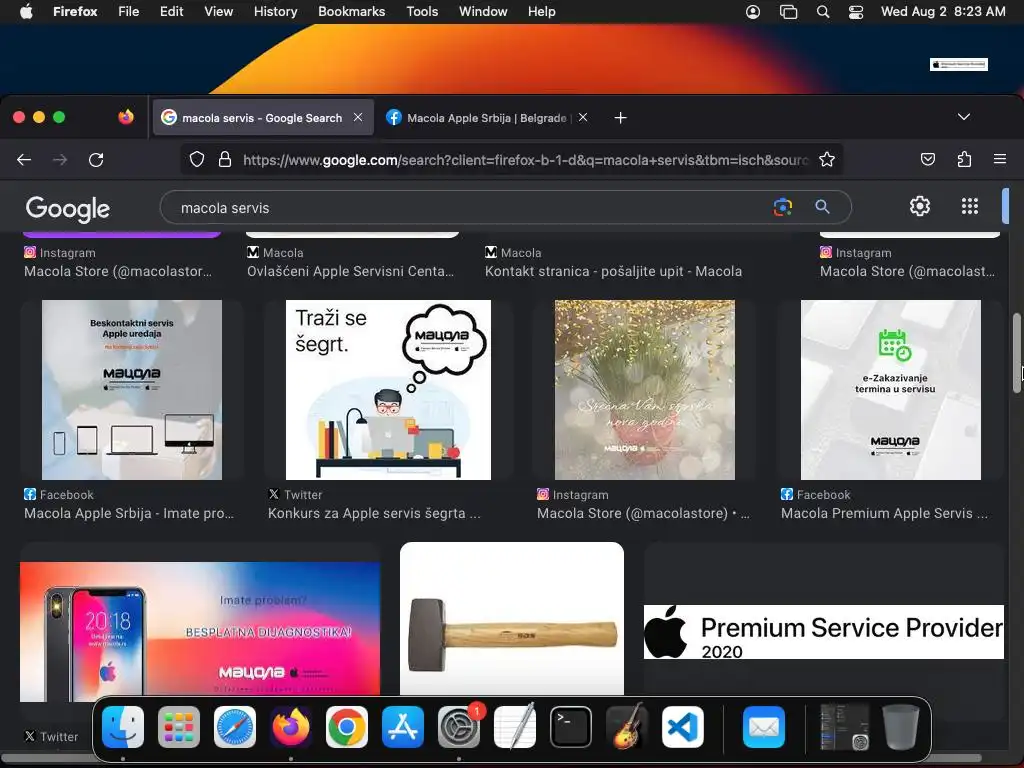Open tracking protection shield in address bar
The height and width of the screenshot is (768, 1024).
point(197,159)
